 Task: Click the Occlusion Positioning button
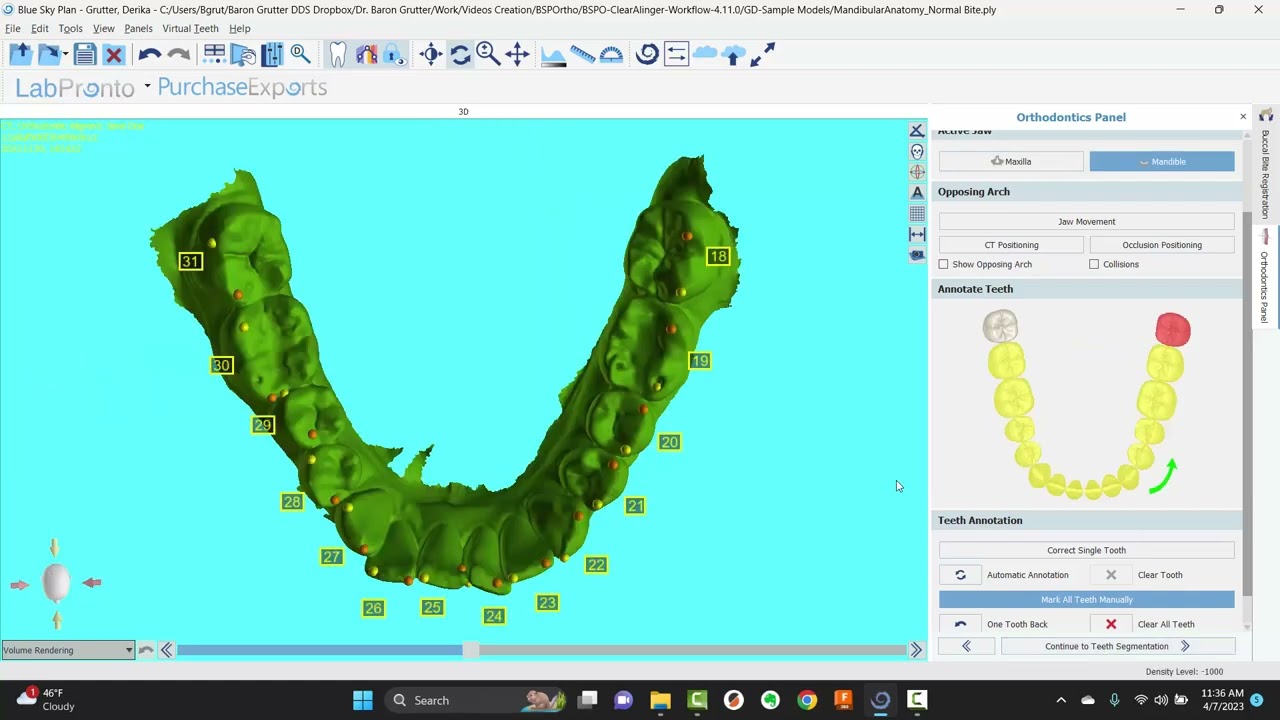click(1162, 245)
